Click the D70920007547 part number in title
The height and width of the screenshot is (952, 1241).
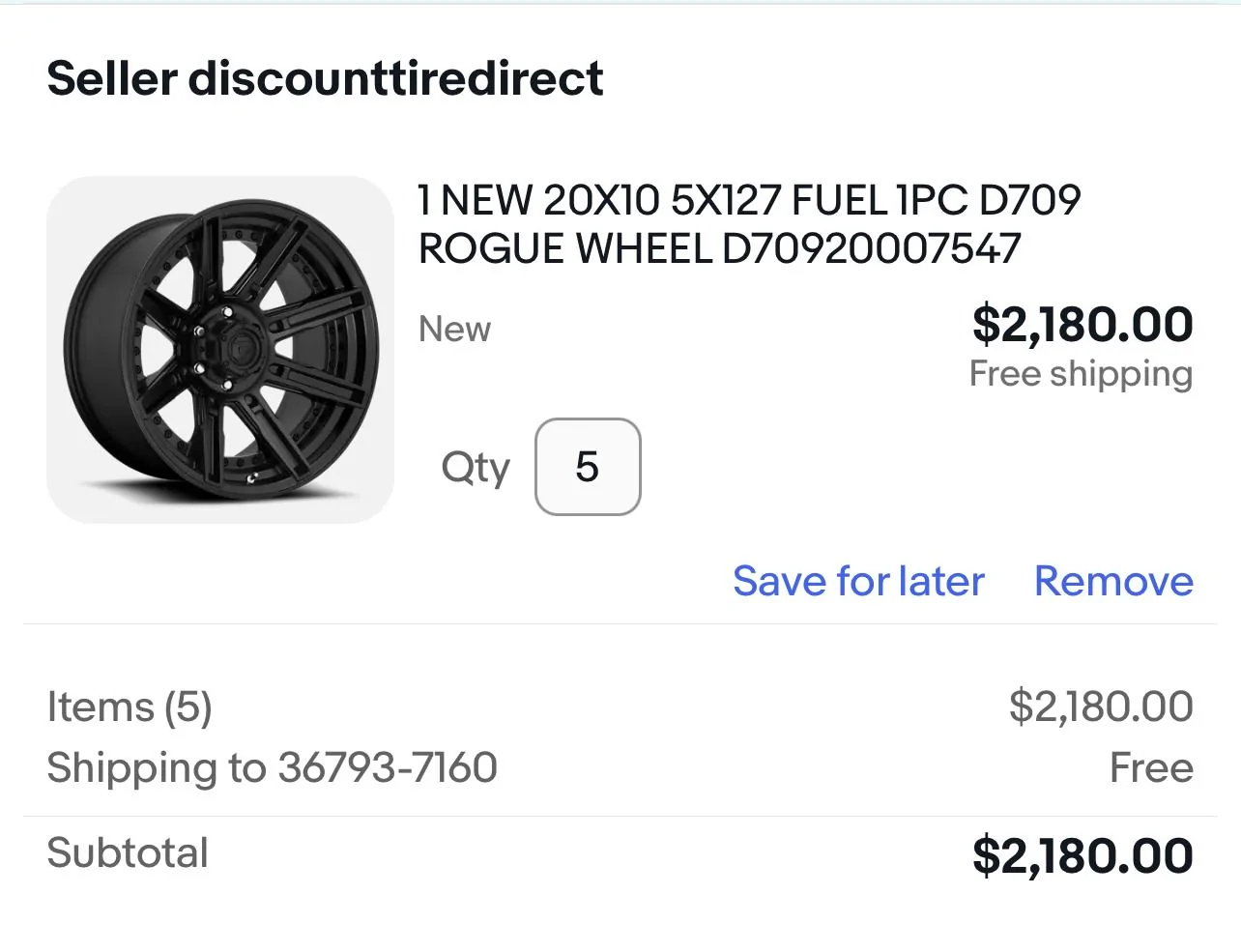click(872, 248)
